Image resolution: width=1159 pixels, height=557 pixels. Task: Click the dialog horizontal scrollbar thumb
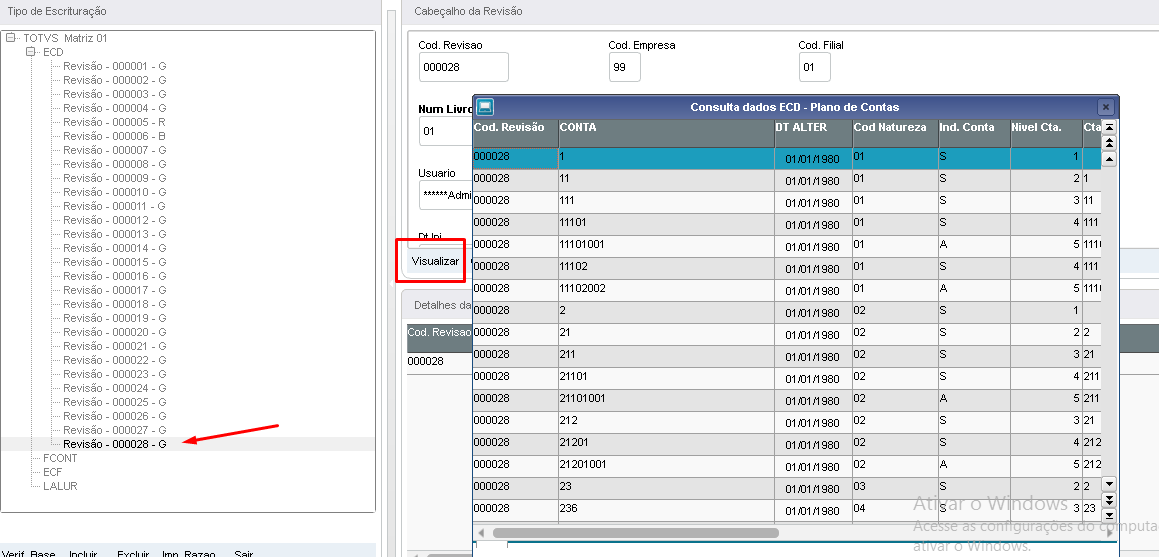tap(636, 533)
